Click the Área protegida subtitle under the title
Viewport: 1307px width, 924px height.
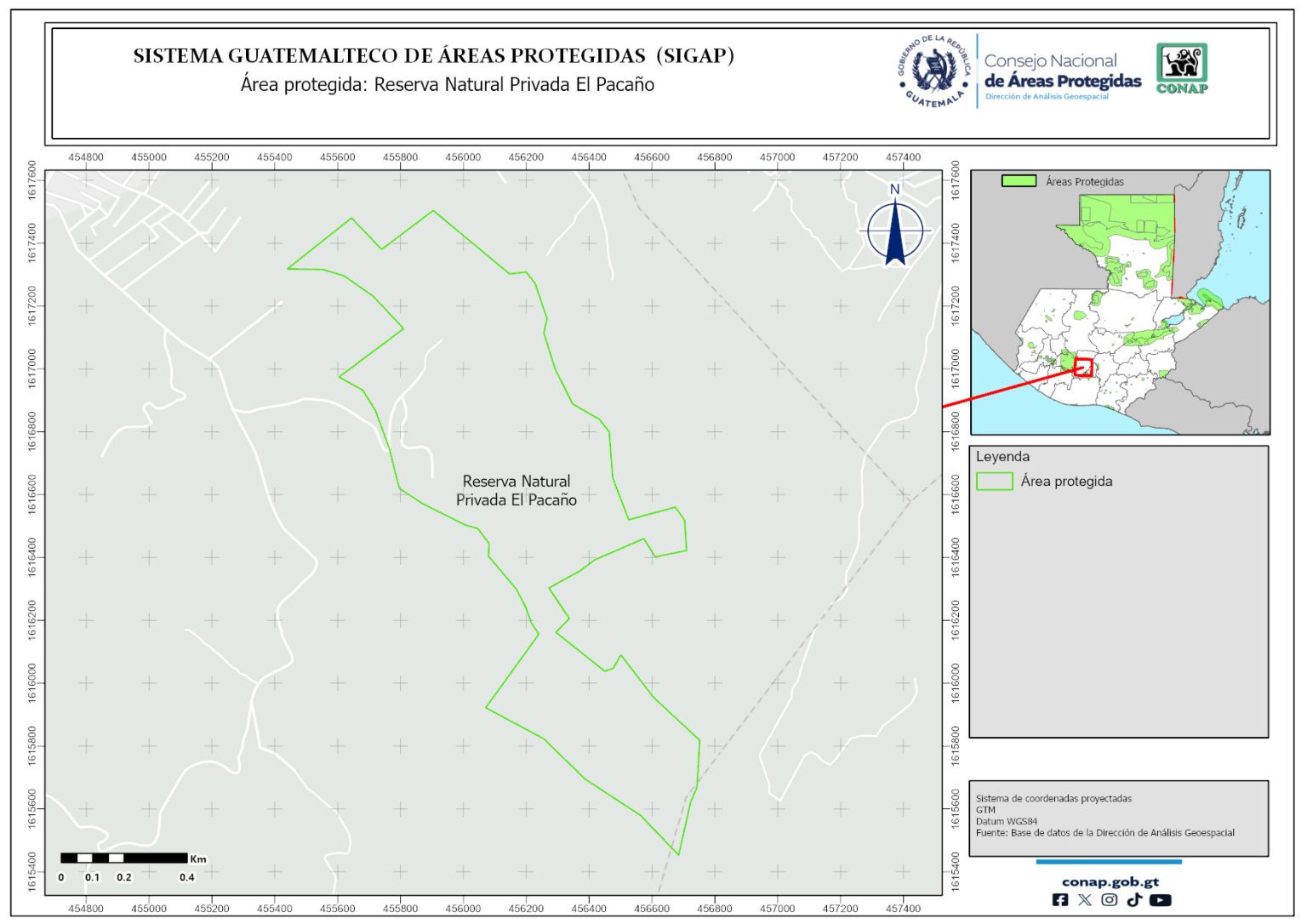(447, 85)
